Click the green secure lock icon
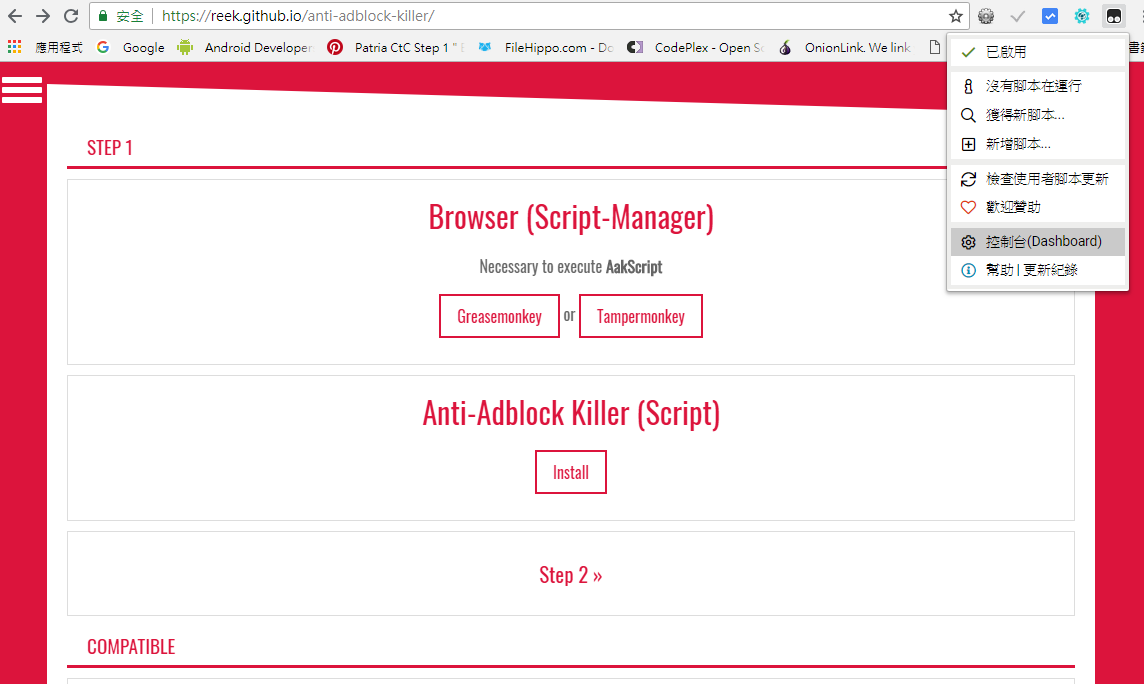The width and height of the screenshot is (1144, 684). coord(103,16)
